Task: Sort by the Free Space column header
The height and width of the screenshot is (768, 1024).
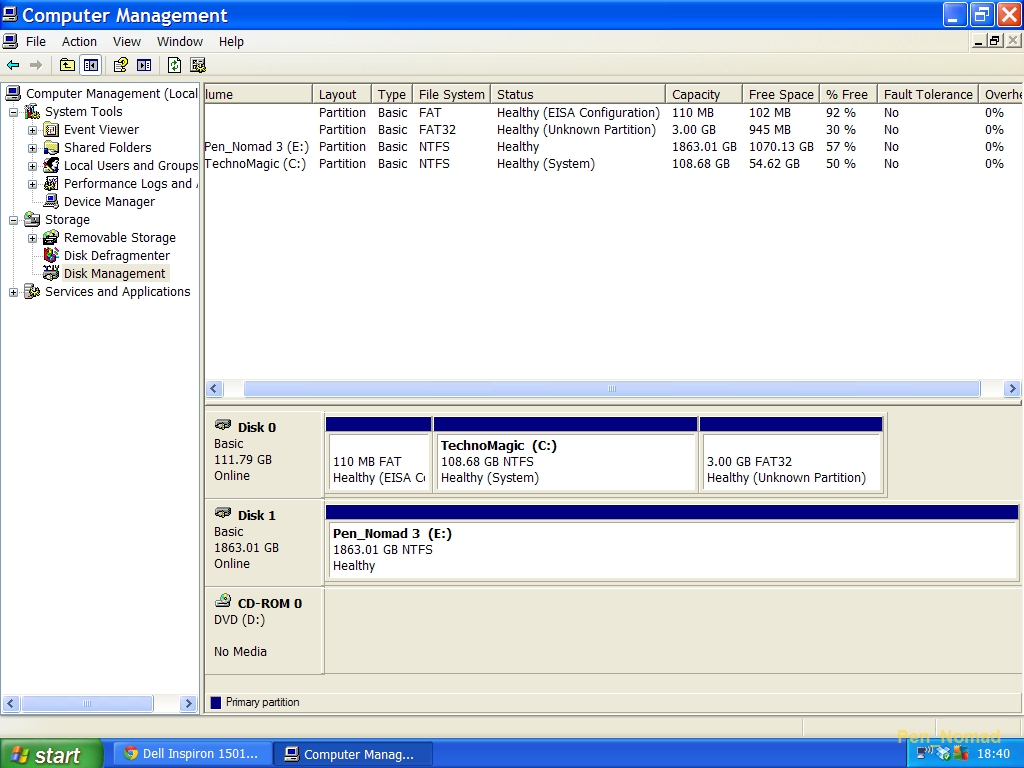Action: [x=780, y=94]
